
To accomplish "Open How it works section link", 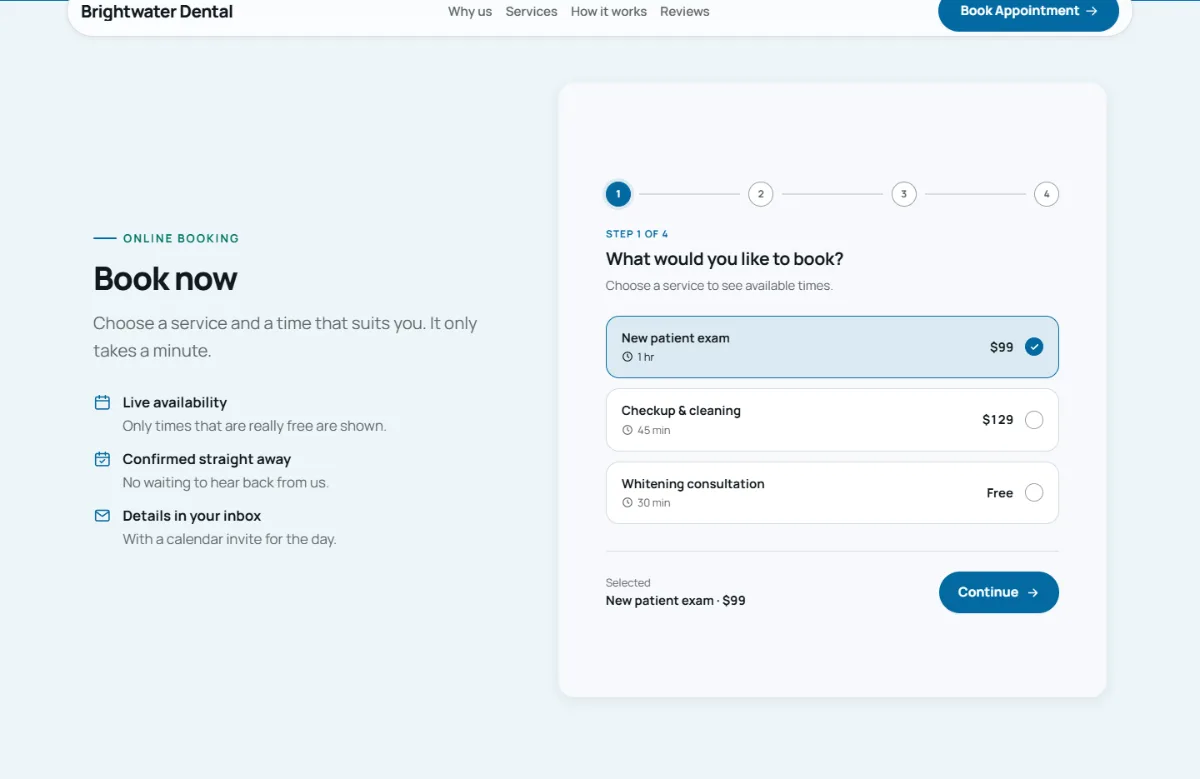I will 609,12.
